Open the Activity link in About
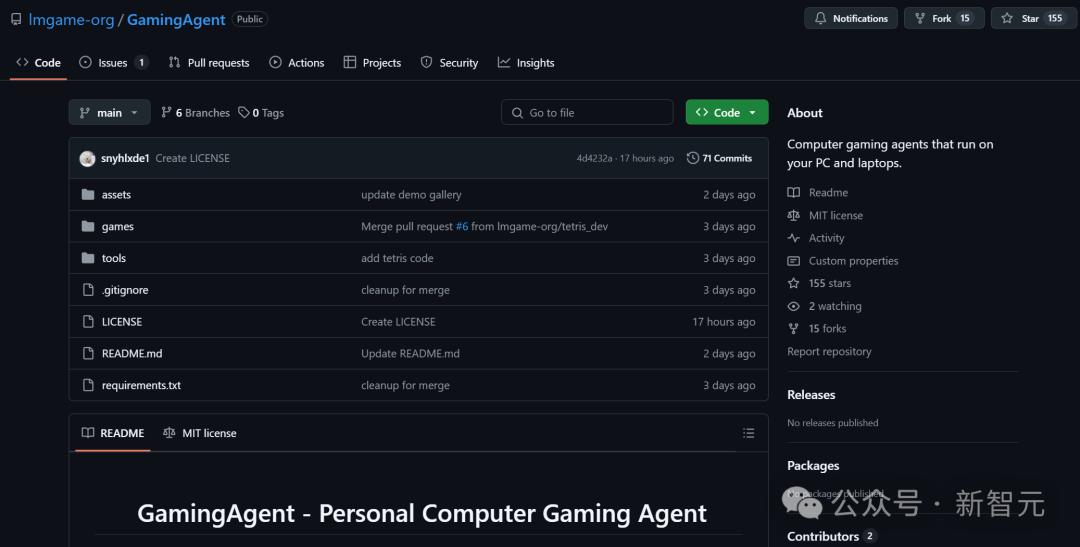 (816, 238)
